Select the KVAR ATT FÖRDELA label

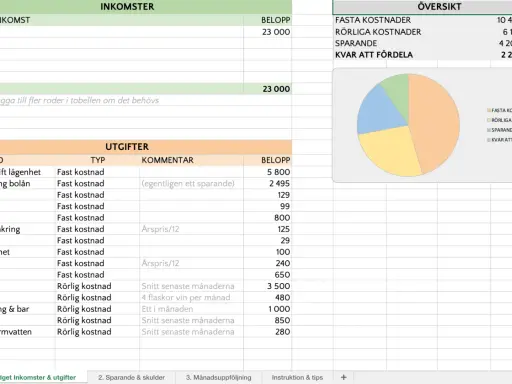pyautogui.click(x=374, y=55)
